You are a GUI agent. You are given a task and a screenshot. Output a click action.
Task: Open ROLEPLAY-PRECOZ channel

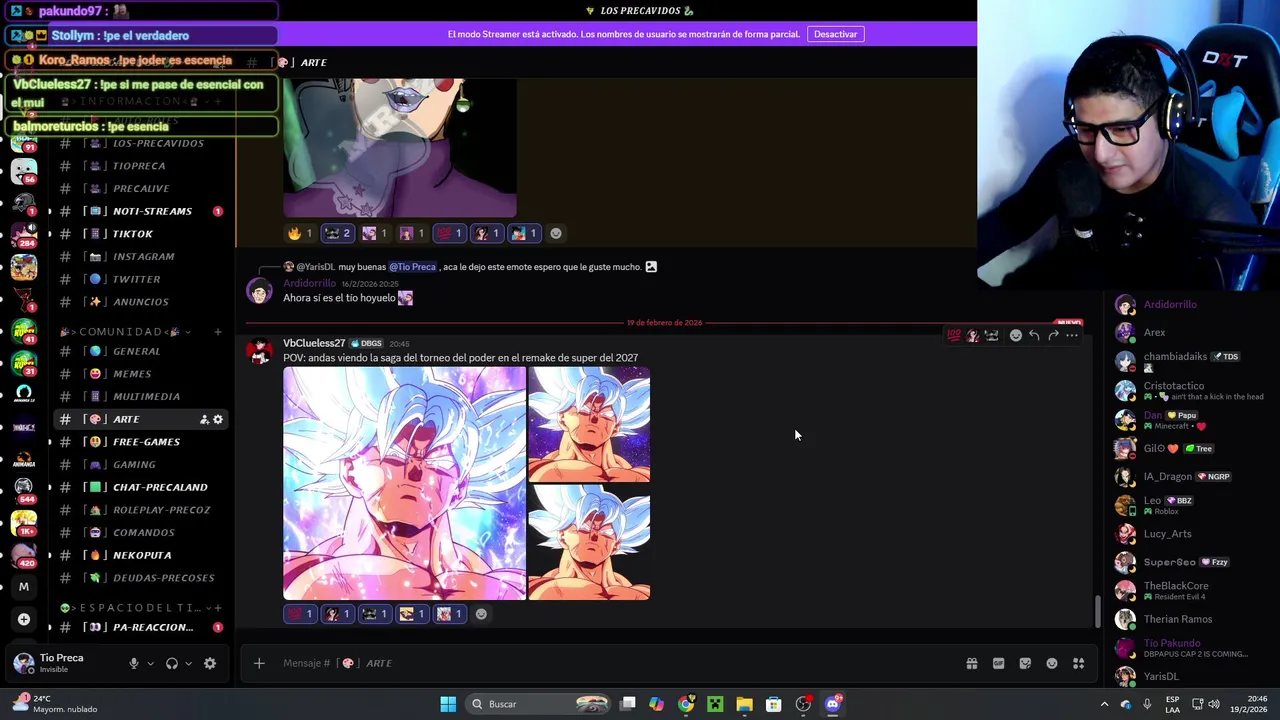click(x=142, y=510)
